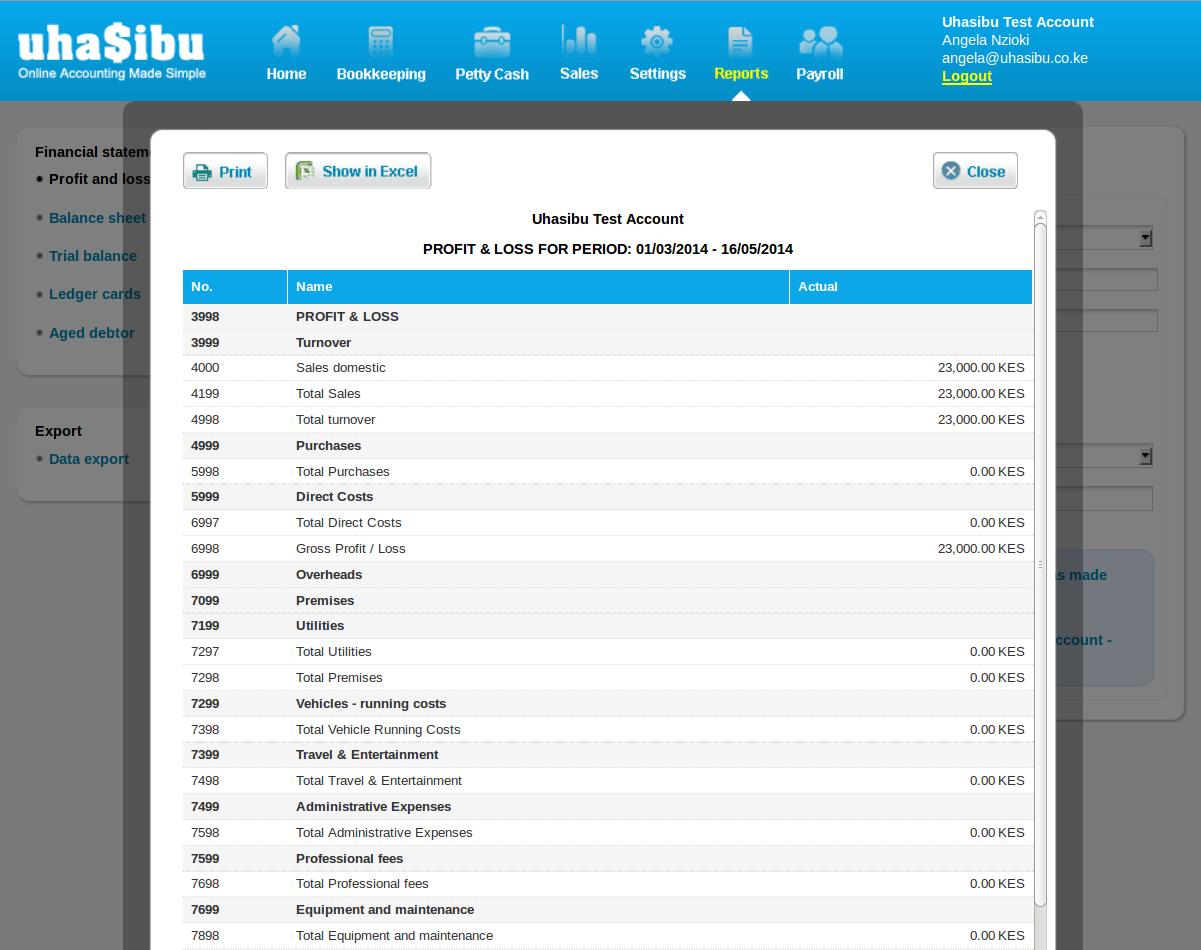Click the 'Premises' section heading

pyautogui.click(x=325, y=601)
